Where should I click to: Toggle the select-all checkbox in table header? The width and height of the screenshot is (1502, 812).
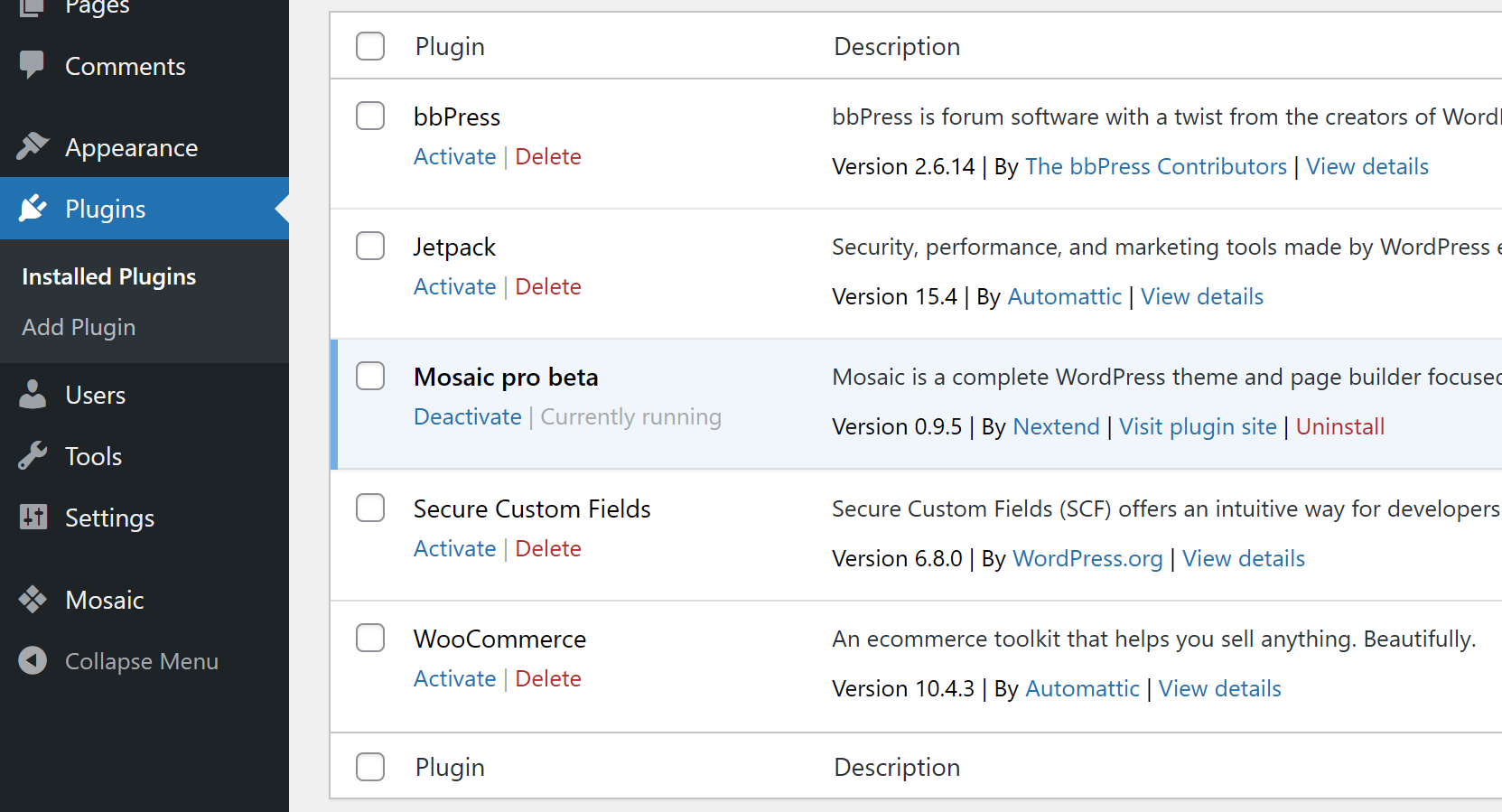click(370, 46)
